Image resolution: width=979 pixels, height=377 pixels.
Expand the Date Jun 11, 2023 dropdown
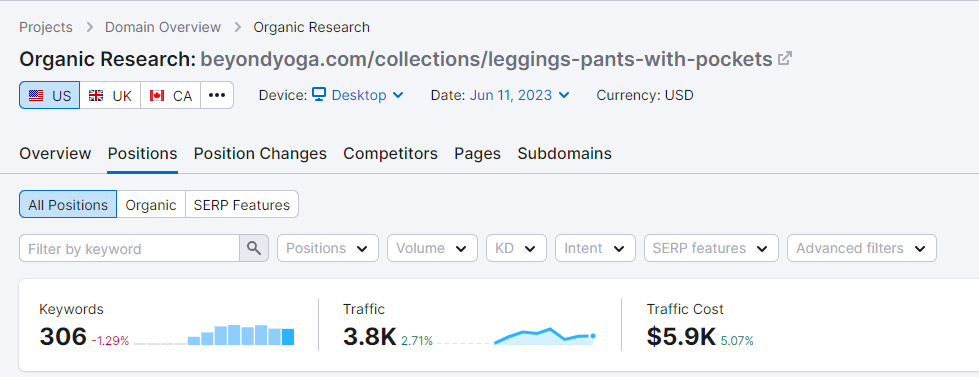(519, 95)
